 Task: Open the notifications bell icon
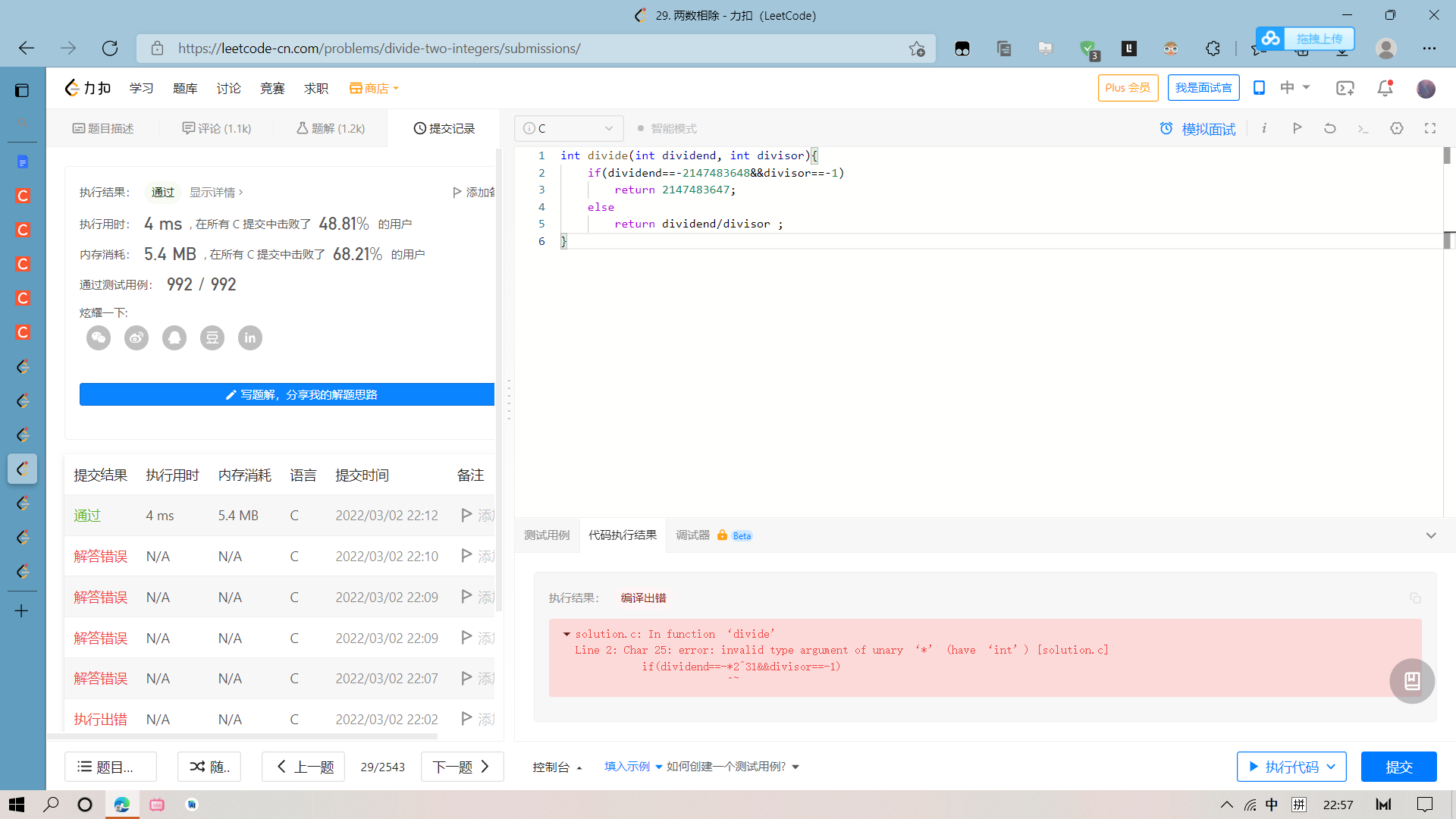[1385, 88]
